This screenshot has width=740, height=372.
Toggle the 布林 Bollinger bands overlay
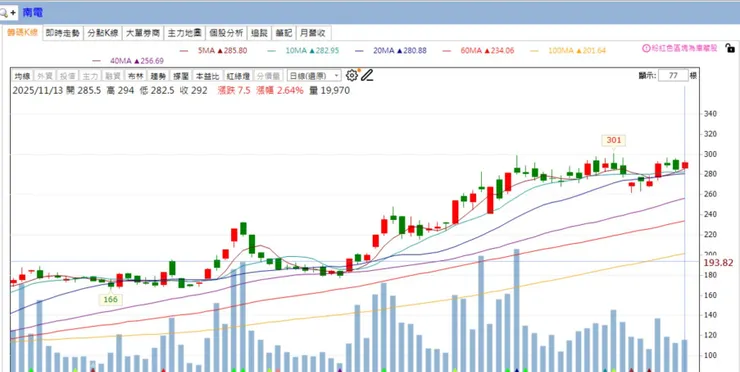point(135,76)
